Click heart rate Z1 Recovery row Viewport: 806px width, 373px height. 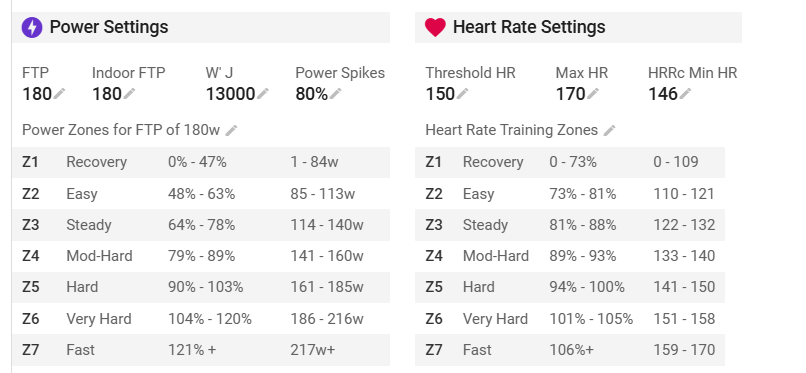pos(570,162)
